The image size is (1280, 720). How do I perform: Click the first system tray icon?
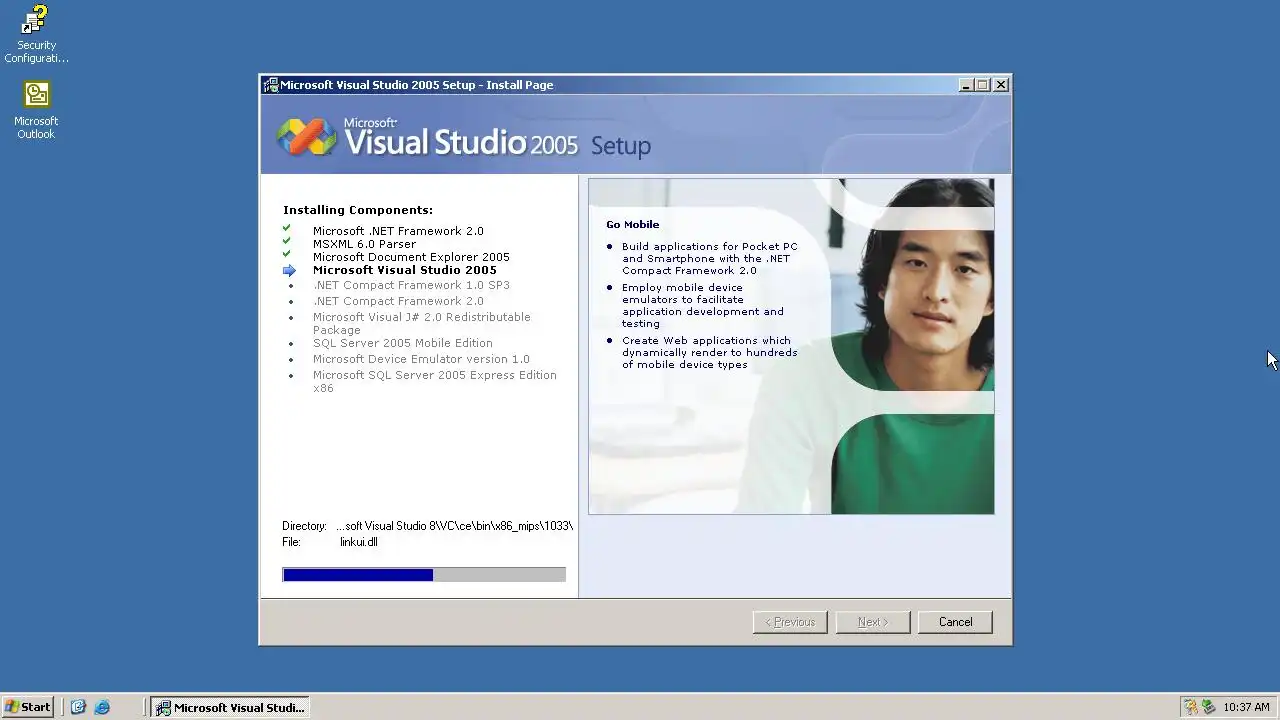(1190, 707)
